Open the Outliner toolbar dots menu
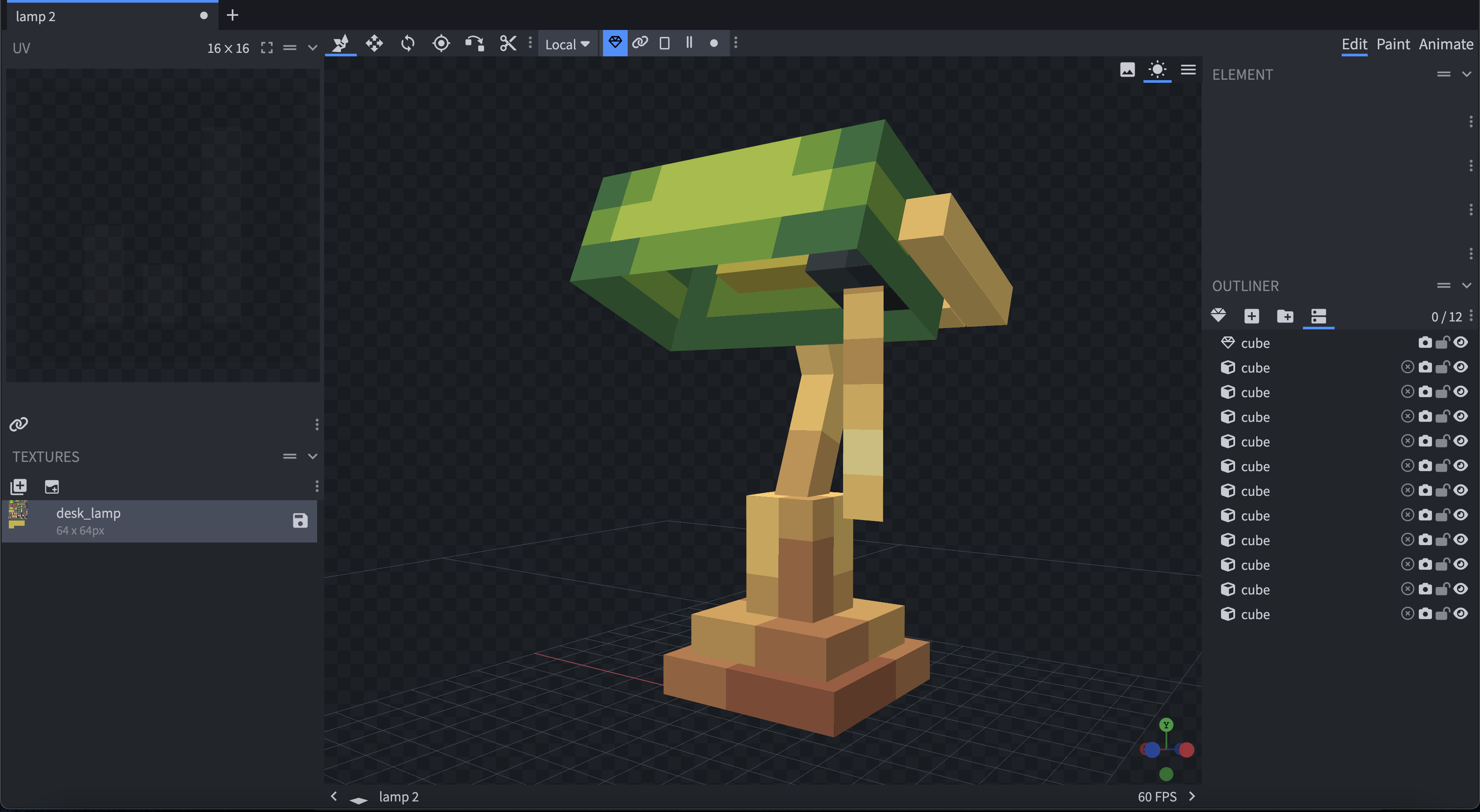The image size is (1480, 812). click(x=1471, y=315)
